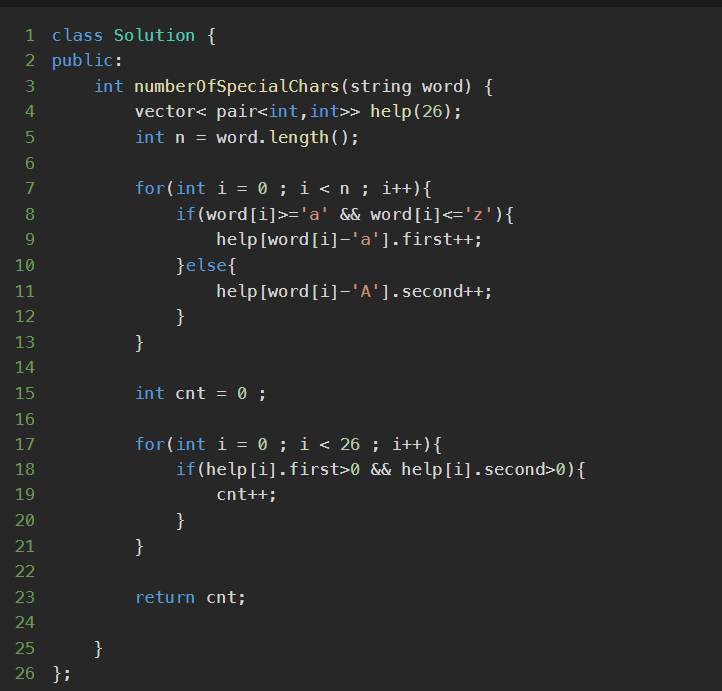Click the 'z' character literal on line 8

[478, 214]
